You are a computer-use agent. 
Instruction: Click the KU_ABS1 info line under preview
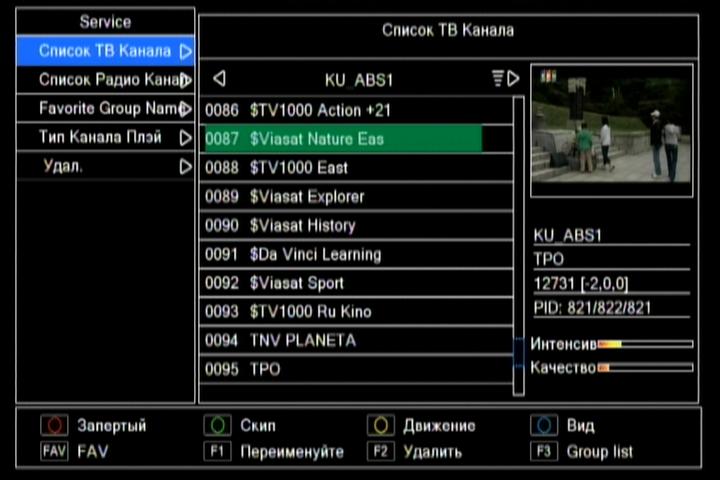568,236
